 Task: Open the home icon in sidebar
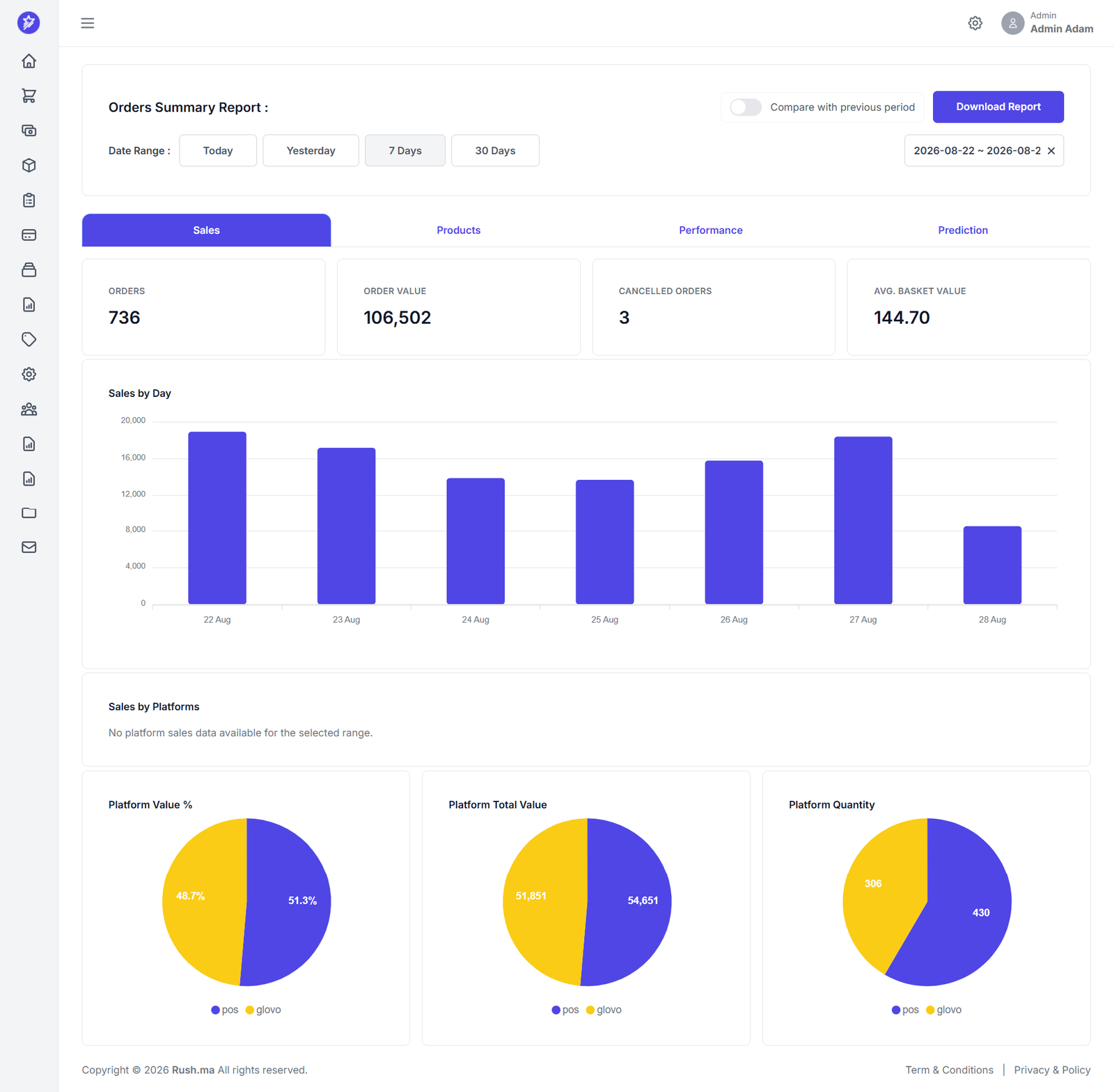point(29,61)
